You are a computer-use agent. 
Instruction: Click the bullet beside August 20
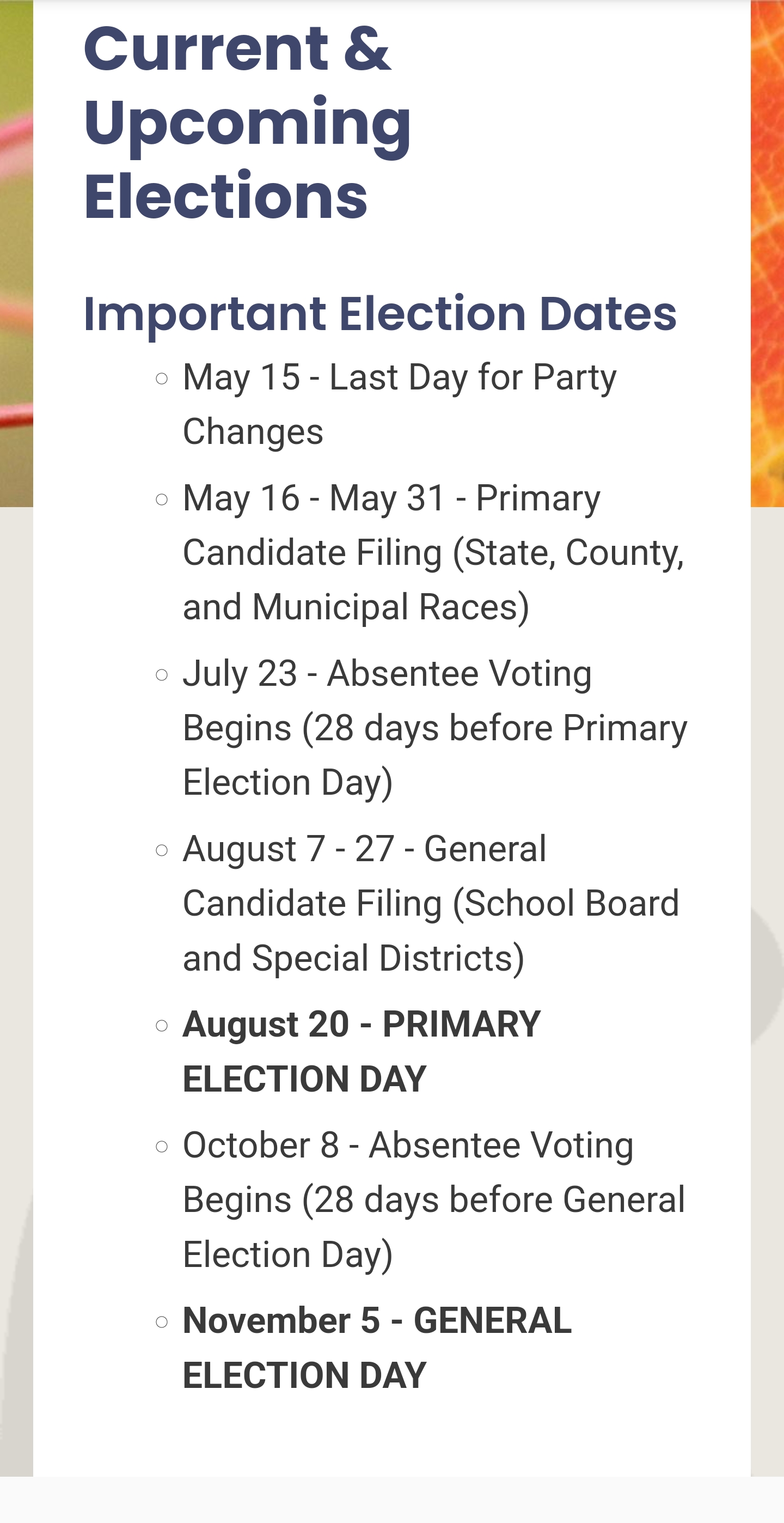[x=161, y=1025]
